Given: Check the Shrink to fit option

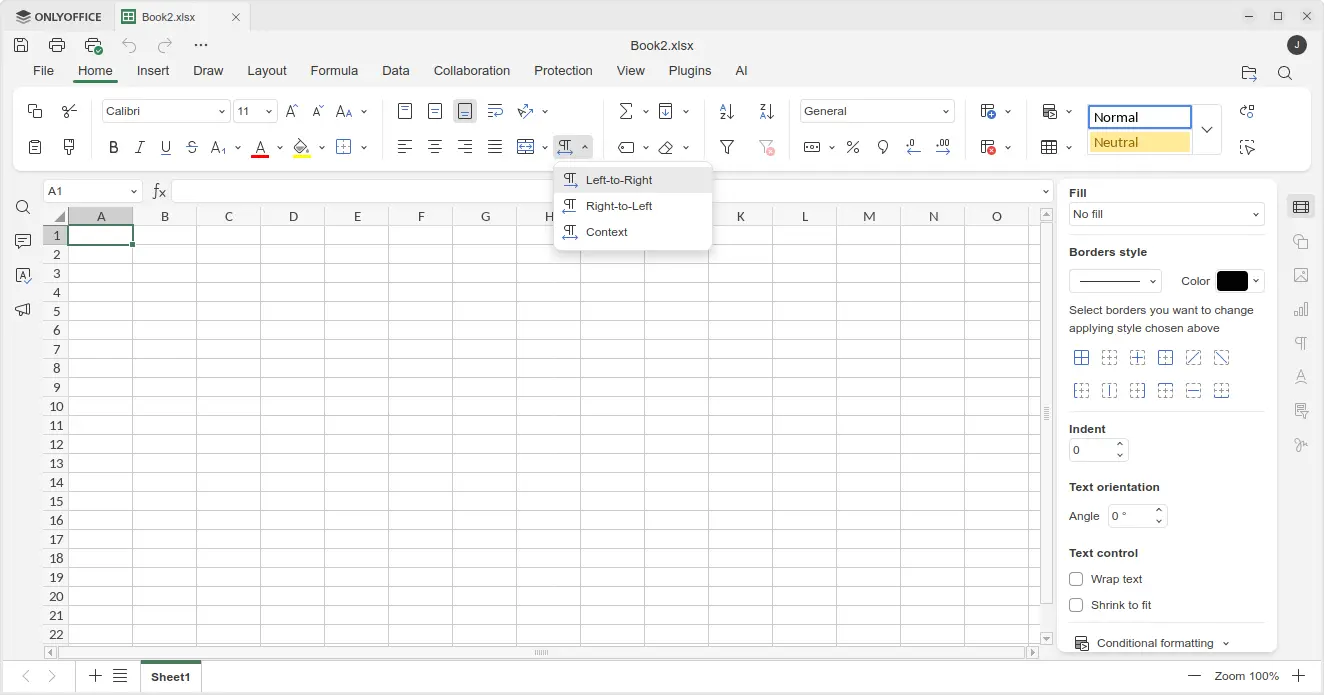Looking at the screenshot, I should [x=1076, y=605].
